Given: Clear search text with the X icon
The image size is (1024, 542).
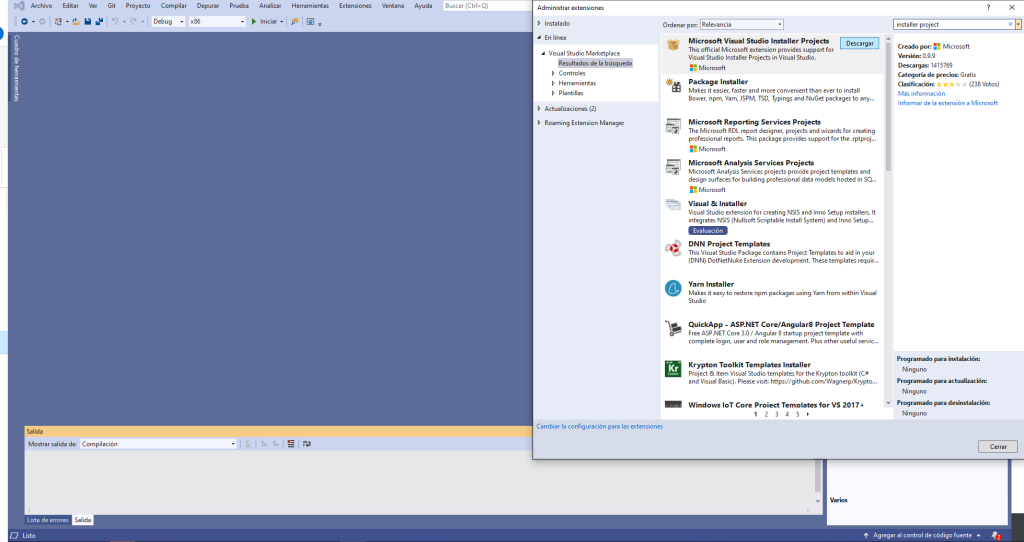Looking at the screenshot, I should tap(1010, 25).
